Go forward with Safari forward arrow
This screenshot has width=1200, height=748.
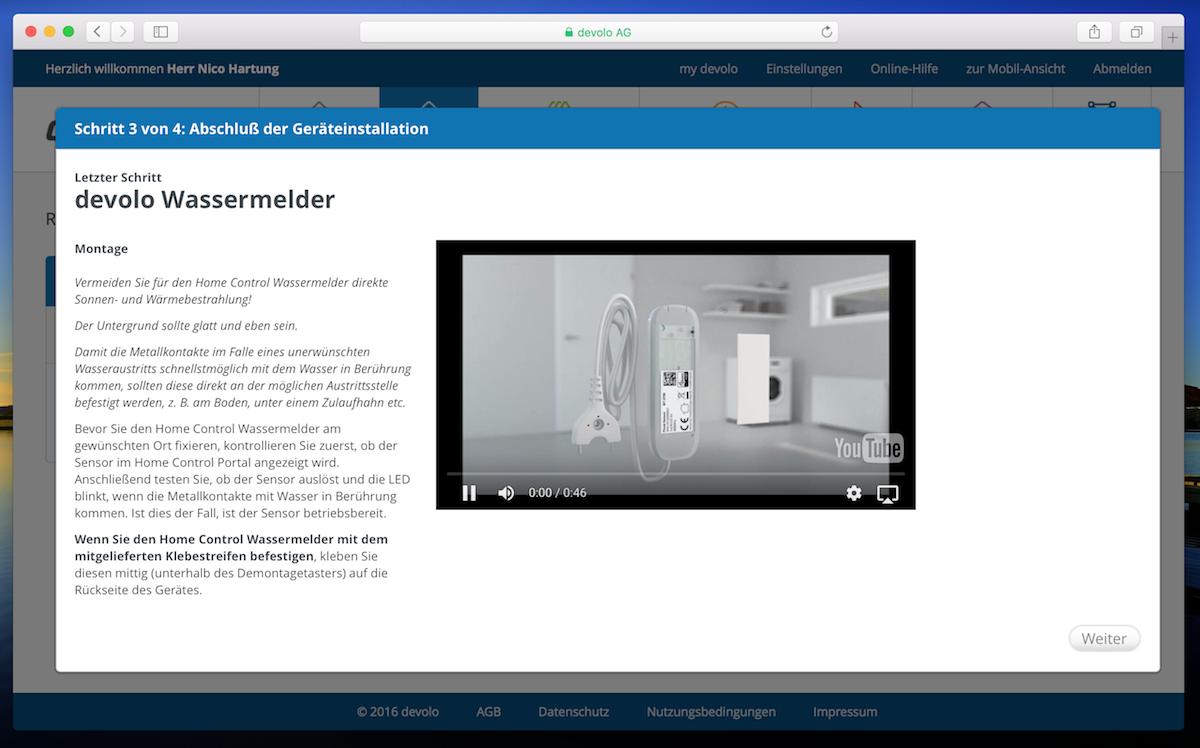pos(123,32)
